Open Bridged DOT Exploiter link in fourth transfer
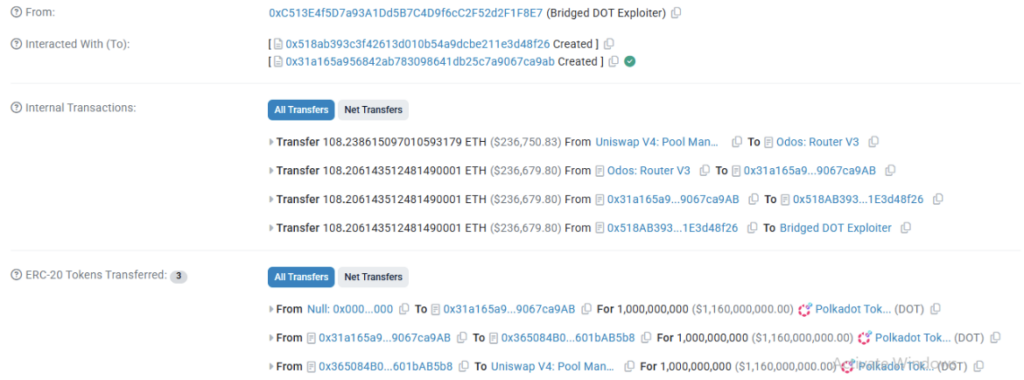This screenshot has width=1024, height=380. coord(835,228)
